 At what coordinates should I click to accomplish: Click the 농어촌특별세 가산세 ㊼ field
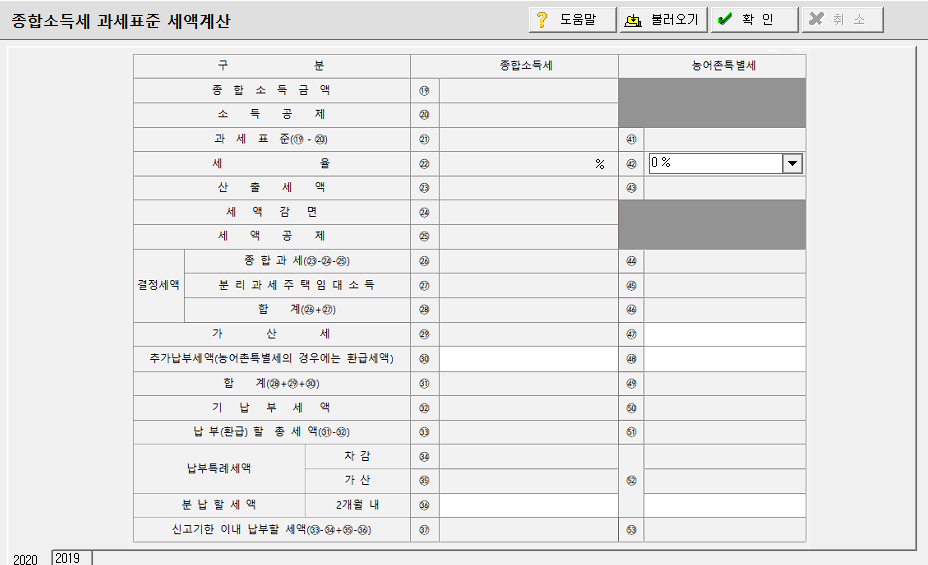point(724,334)
